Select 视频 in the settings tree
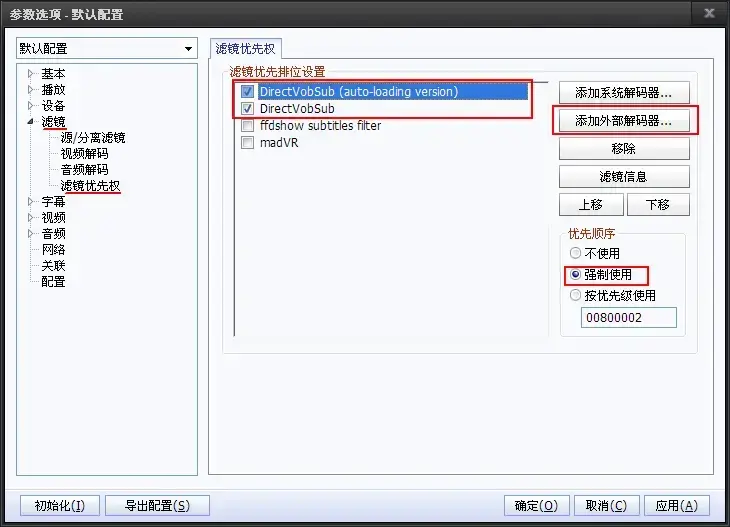Image resolution: width=730 pixels, height=527 pixels. coord(53,217)
